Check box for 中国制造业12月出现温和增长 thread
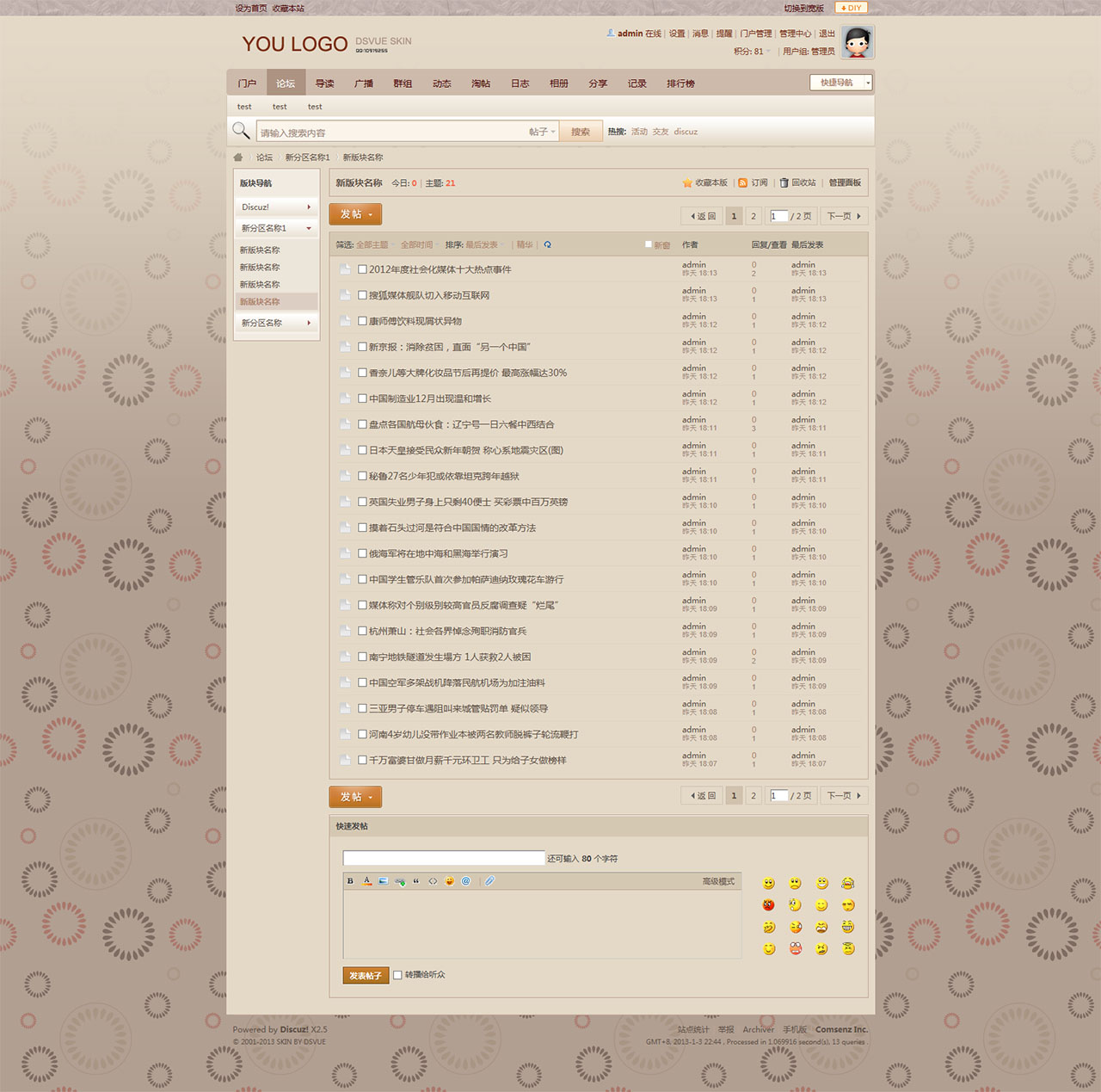This screenshot has height=1092, width=1101. pyautogui.click(x=363, y=398)
